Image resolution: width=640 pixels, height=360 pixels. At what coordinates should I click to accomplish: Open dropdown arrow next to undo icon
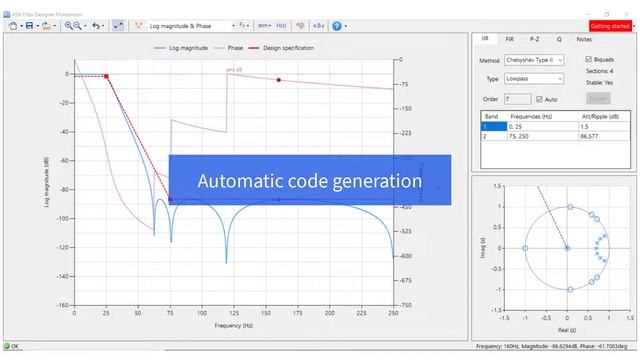tap(103, 26)
